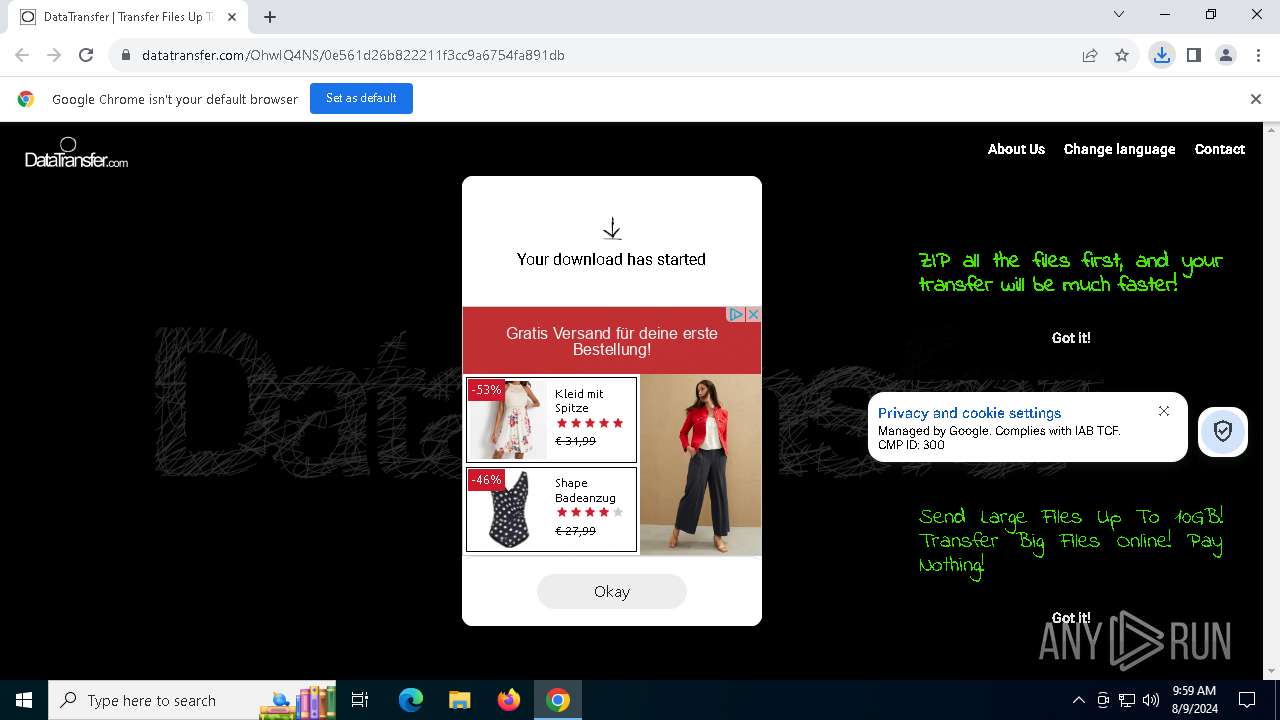Image resolution: width=1280 pixels, height=720 pixels.
Task: Open Privacy and cookie settings link
Action: 969,413
